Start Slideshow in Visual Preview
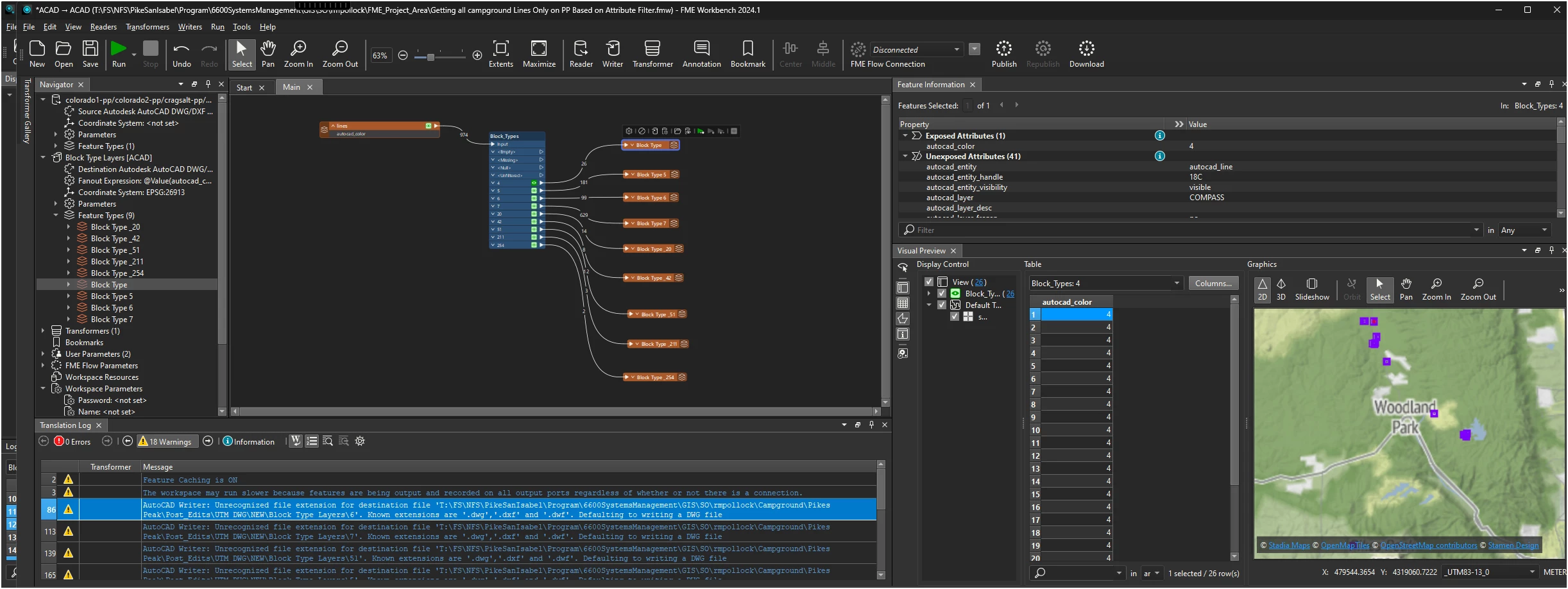This screenshot has width=1568, height=589. [x=1312, y=289]
